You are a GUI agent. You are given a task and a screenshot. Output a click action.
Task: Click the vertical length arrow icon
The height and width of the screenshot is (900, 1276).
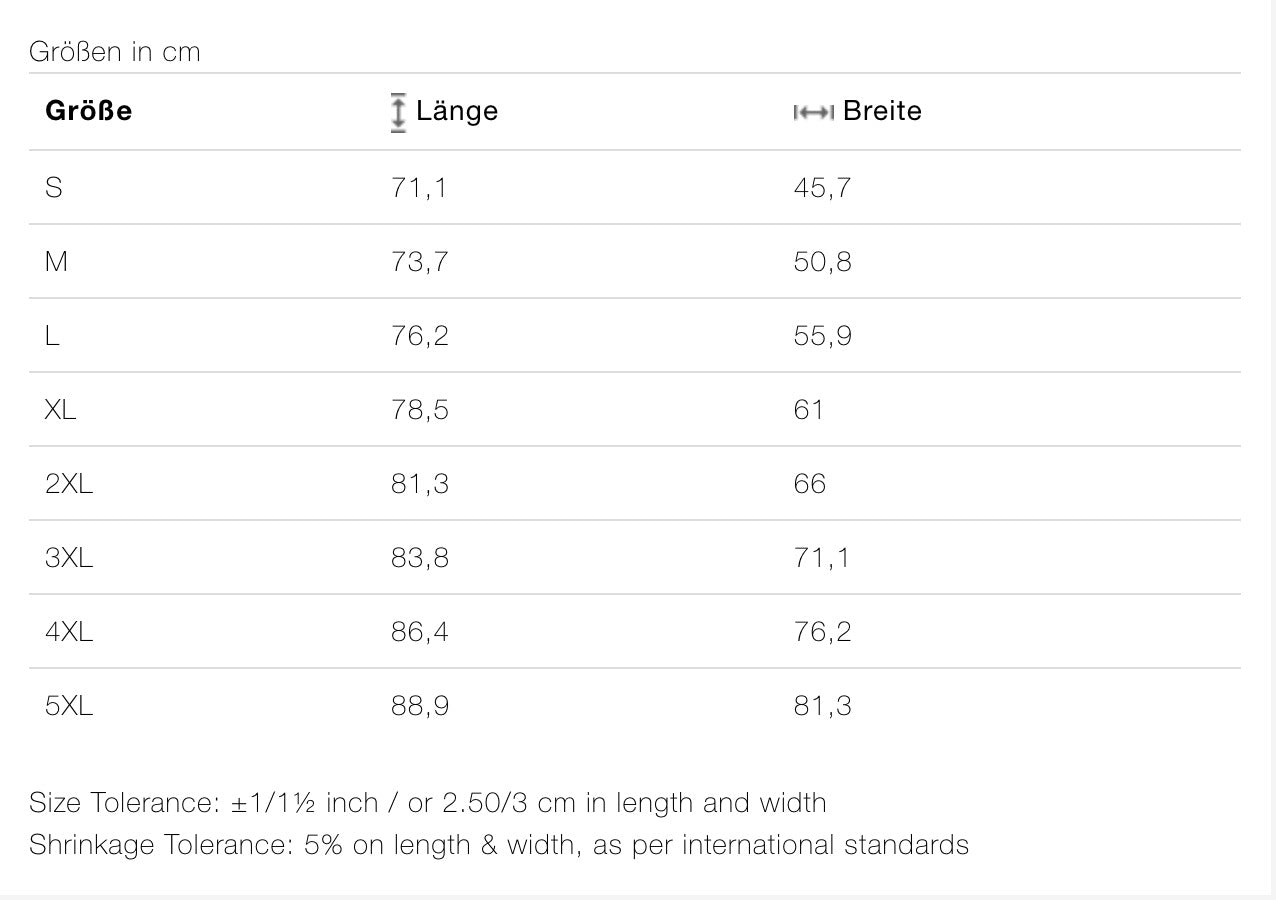398,112
